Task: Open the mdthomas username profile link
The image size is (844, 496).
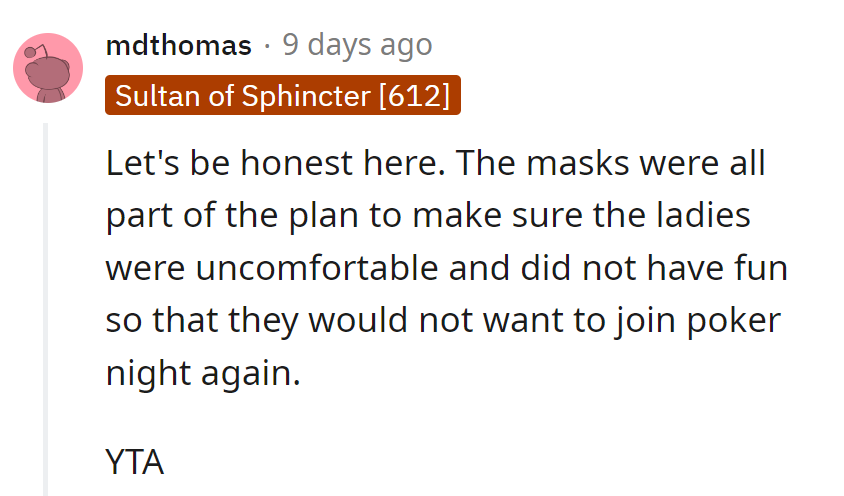Action: [x=179, y=45]
